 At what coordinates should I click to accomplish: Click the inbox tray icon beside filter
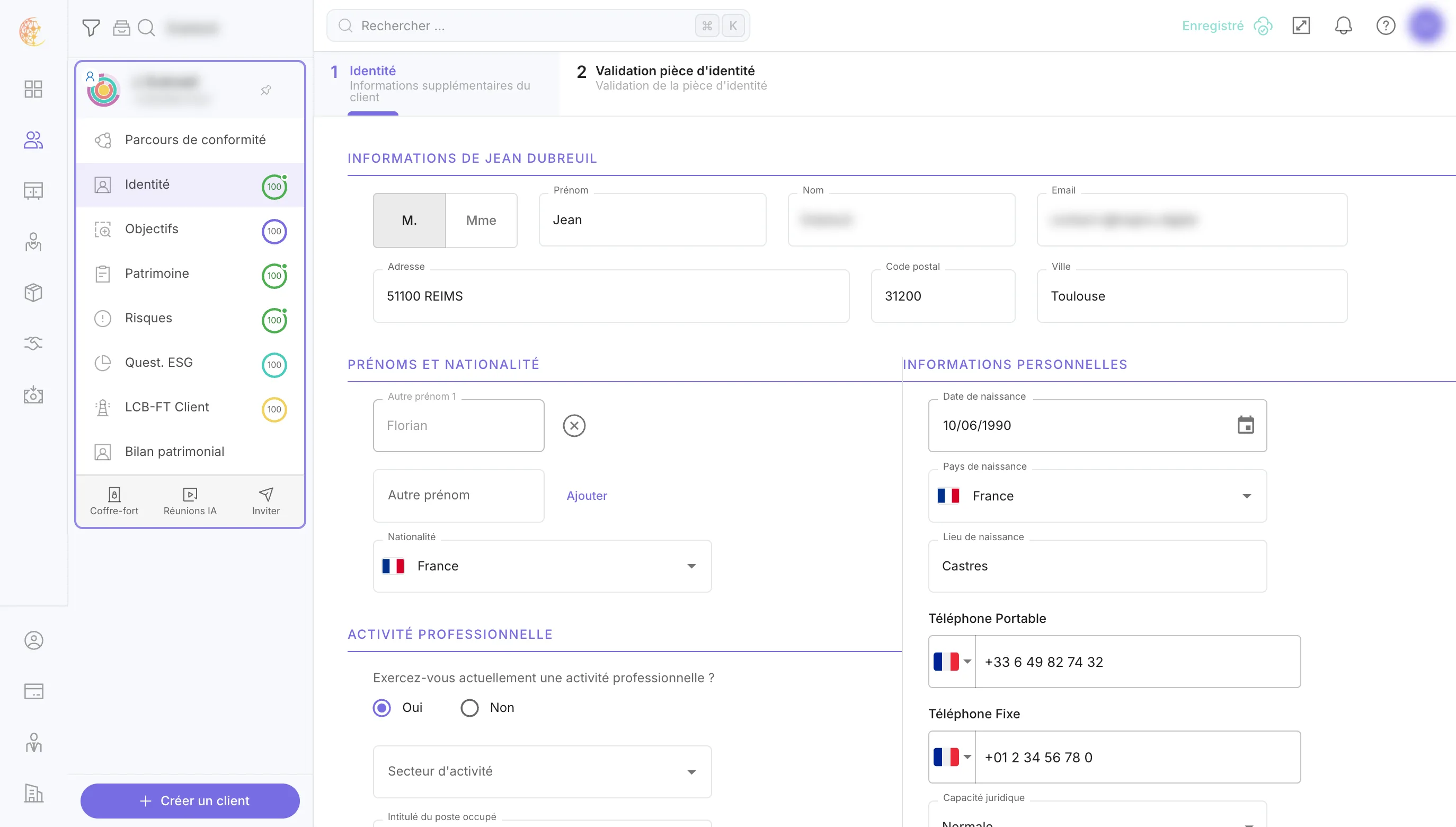[121, 27]
